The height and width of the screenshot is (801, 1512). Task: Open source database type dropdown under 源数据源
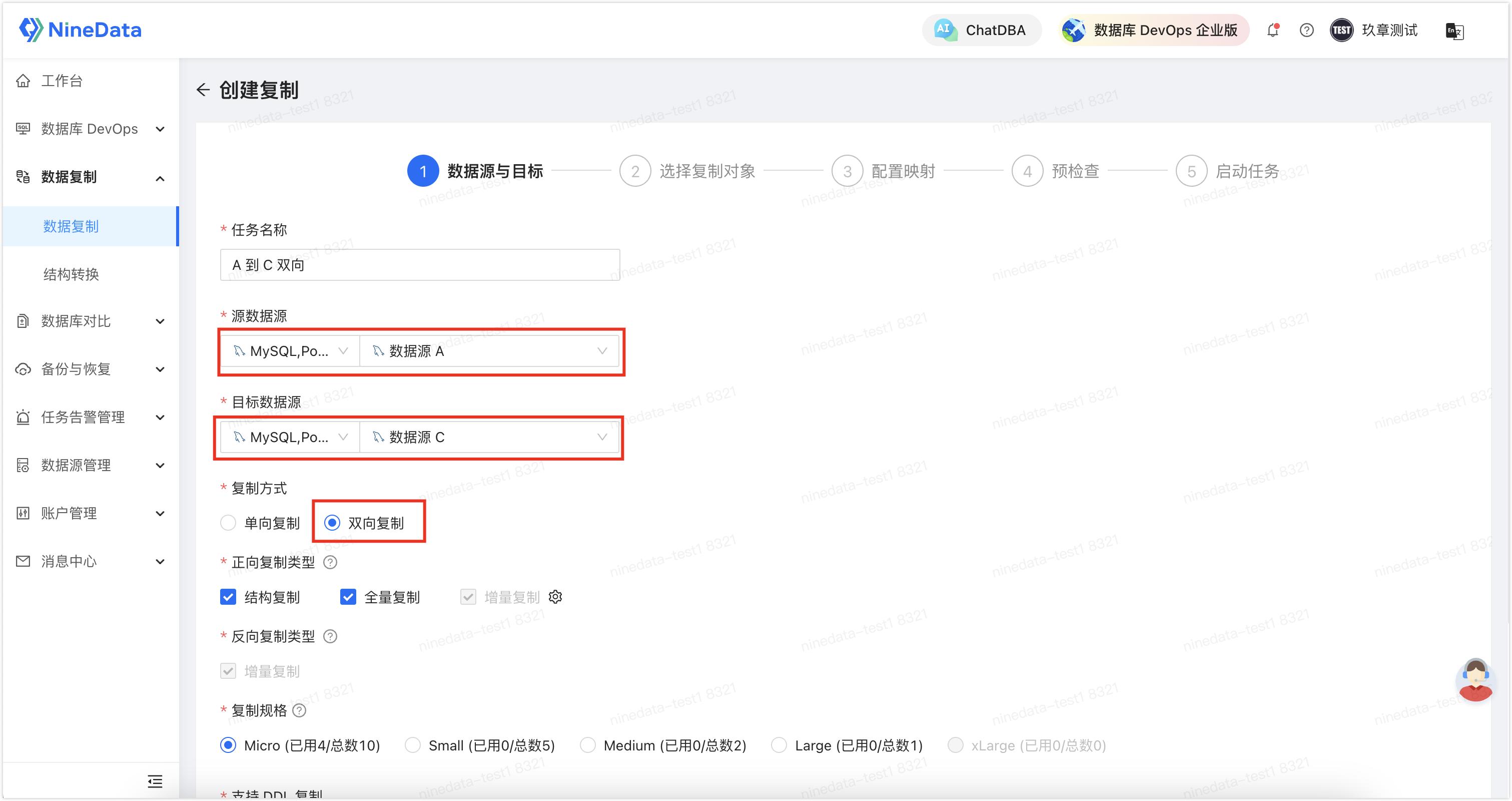(290, 351)
